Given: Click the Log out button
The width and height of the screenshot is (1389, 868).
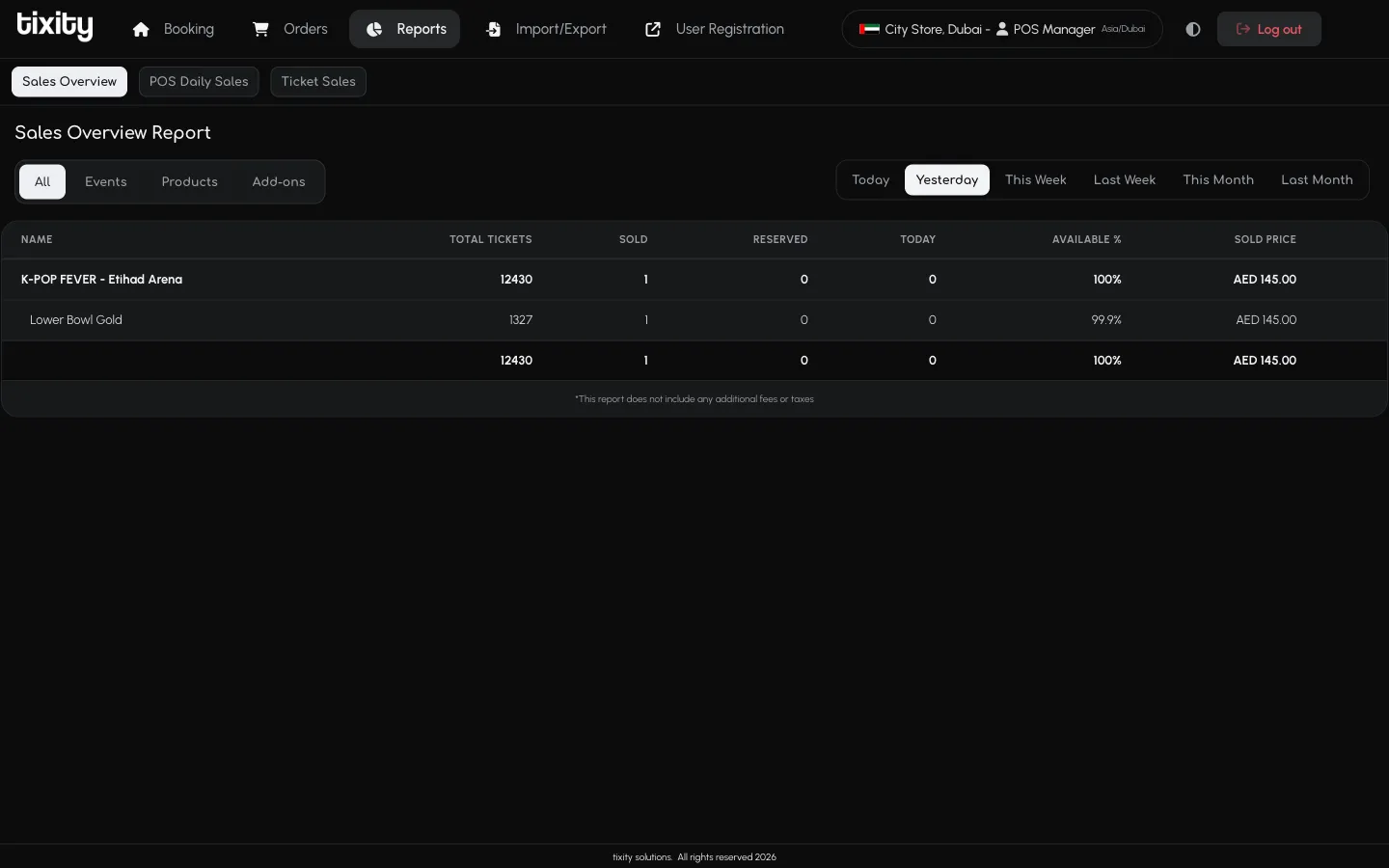Looking at the screenshot, I should [x=1268, y=29].
